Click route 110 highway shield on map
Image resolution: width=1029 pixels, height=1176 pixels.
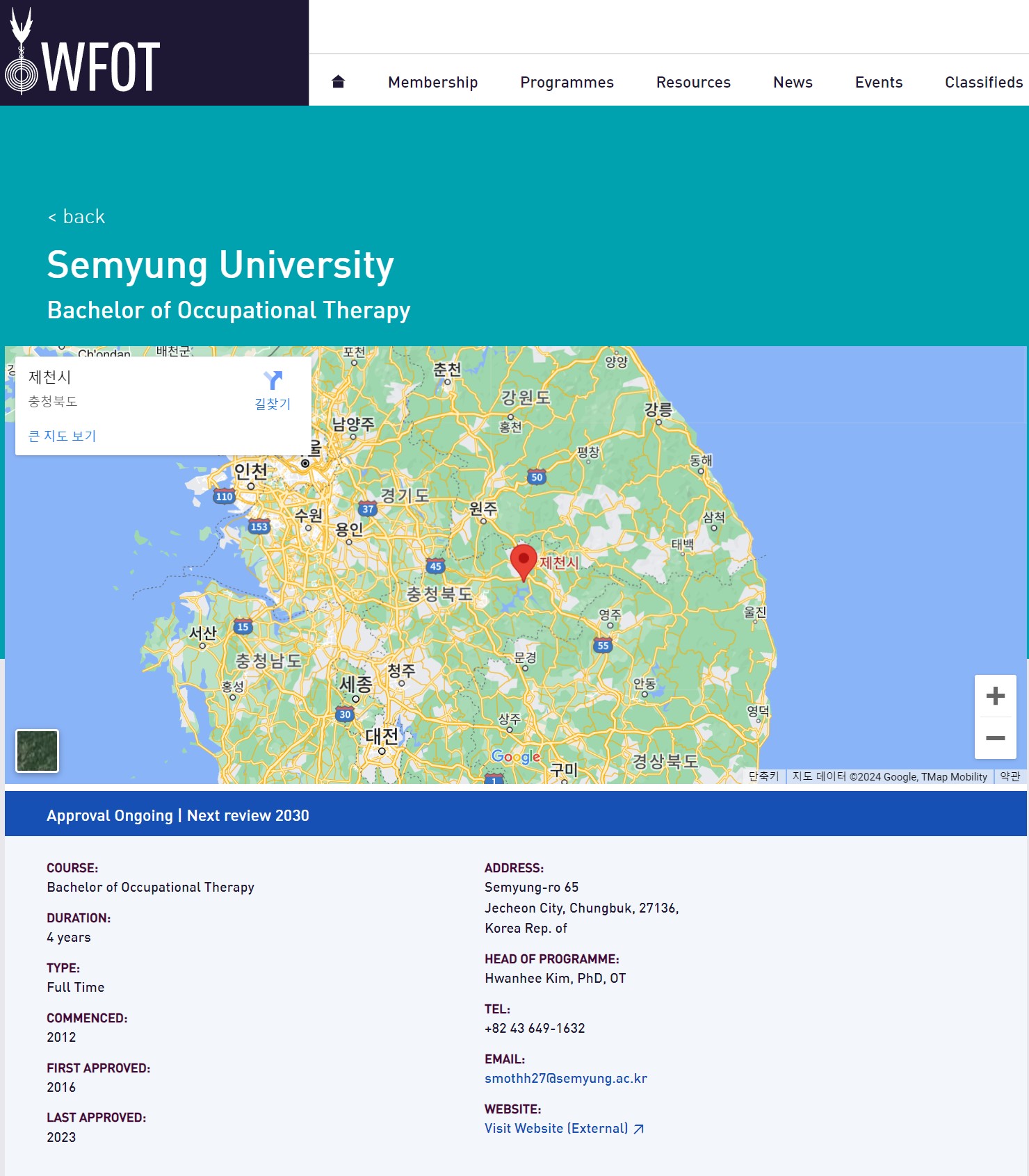point(225,496)
